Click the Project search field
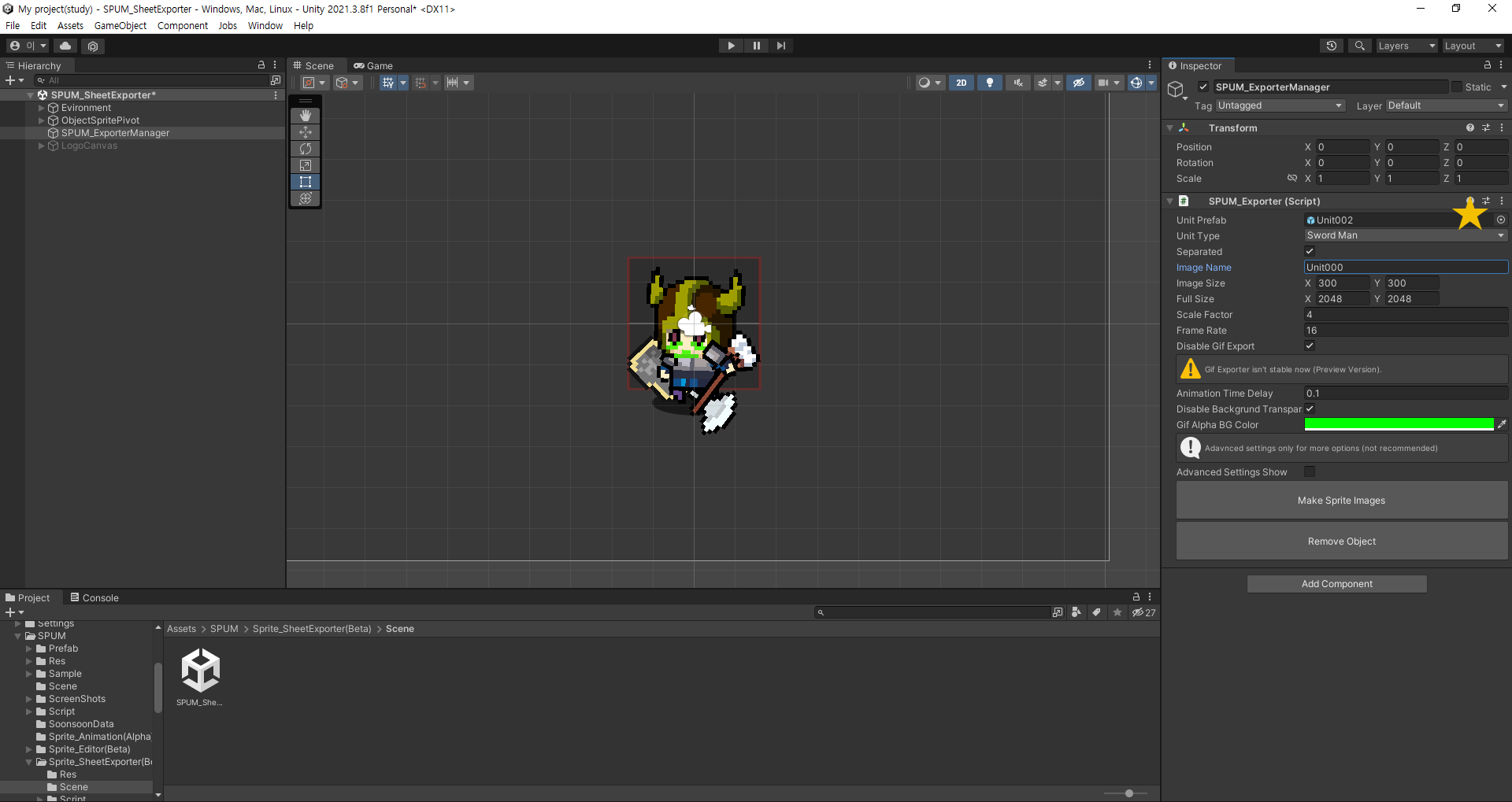 coord(933,612)
